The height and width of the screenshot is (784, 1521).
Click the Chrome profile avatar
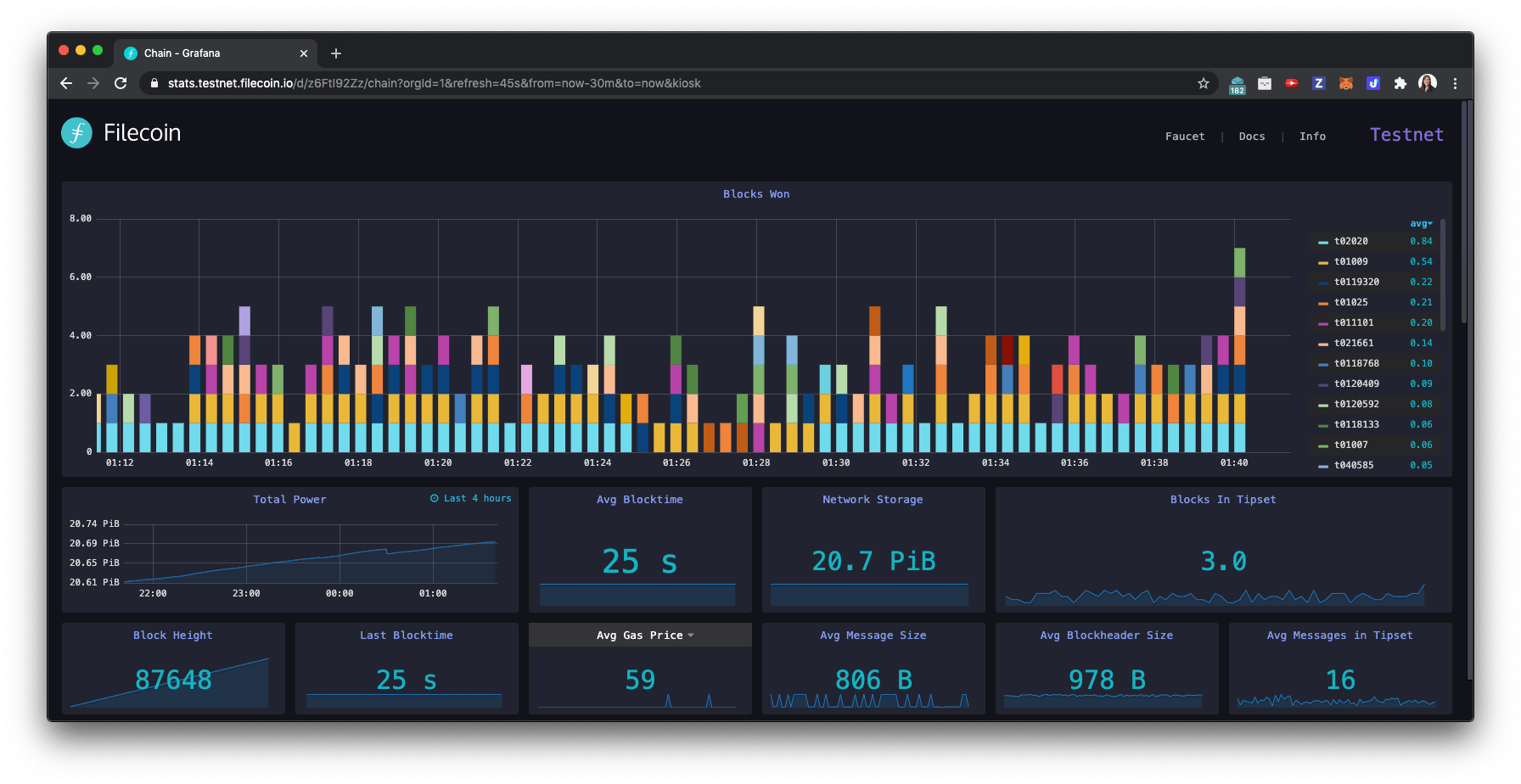pyautogui.click(x=1427, y=83)
